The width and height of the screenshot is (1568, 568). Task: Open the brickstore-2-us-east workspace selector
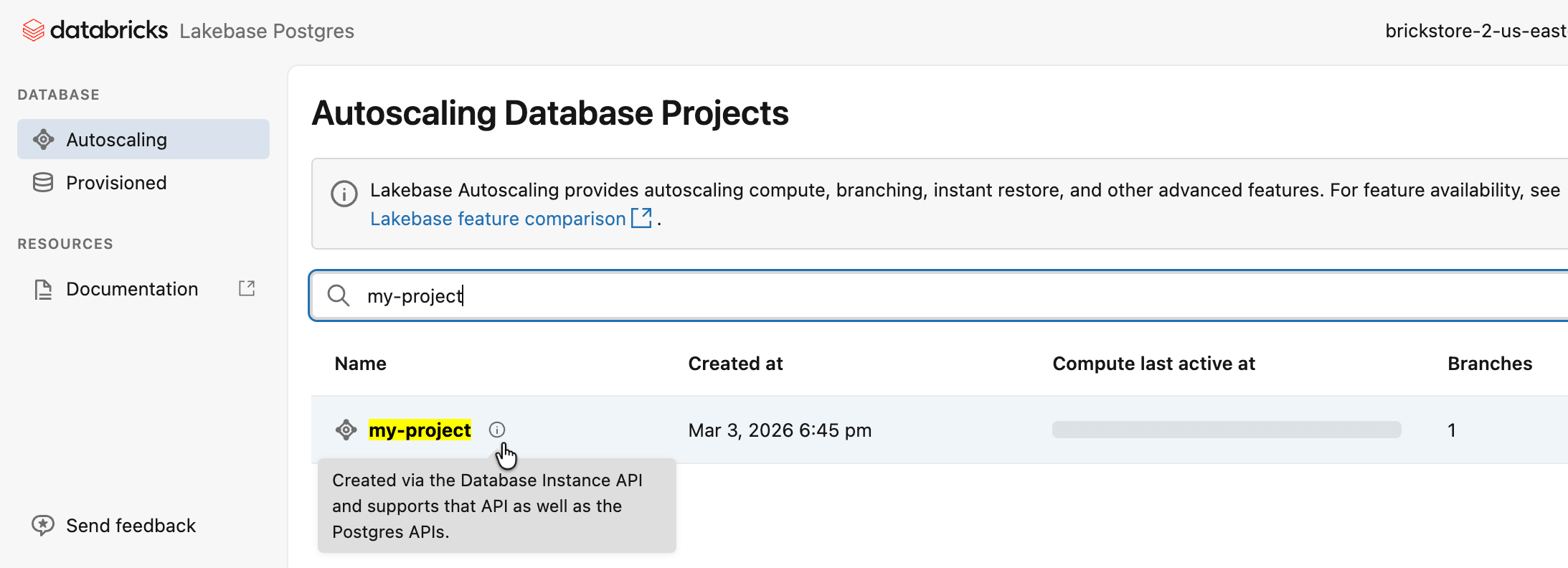pos(1475,31)
